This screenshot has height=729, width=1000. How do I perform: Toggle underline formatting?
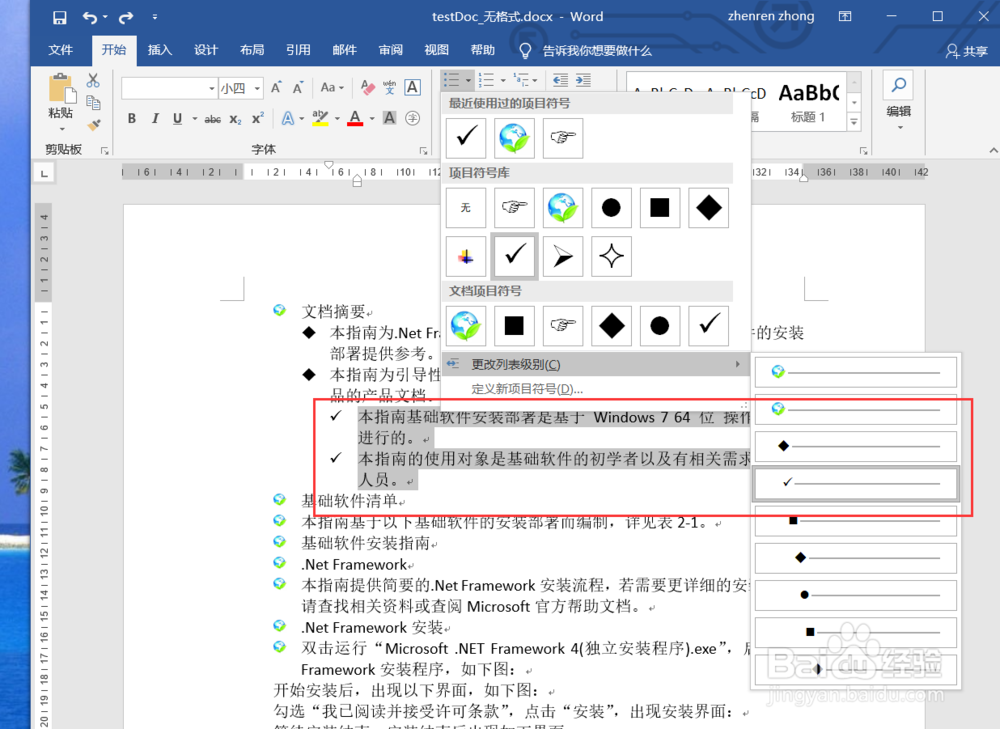[177, 118]
